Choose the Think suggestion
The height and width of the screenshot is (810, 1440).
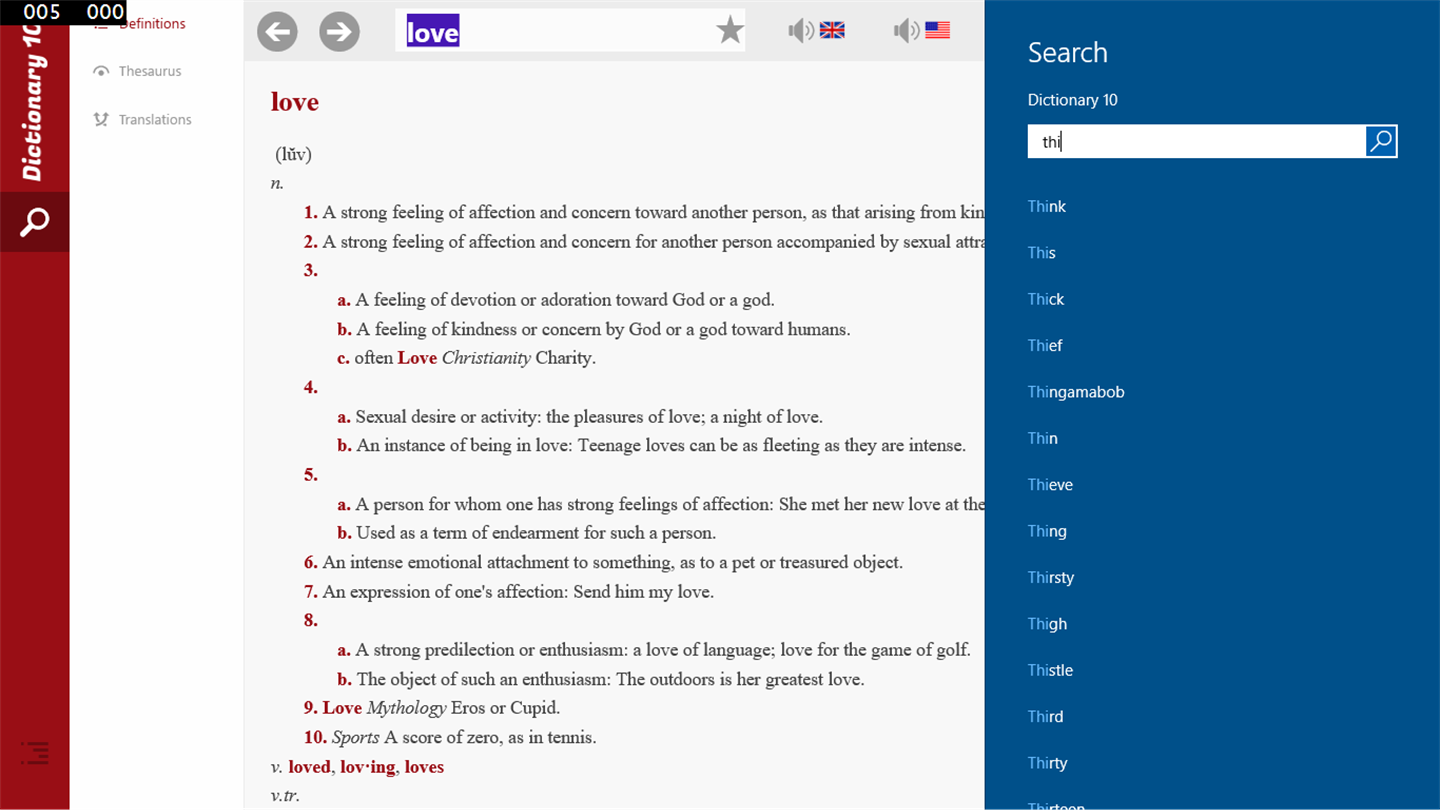1047,206
